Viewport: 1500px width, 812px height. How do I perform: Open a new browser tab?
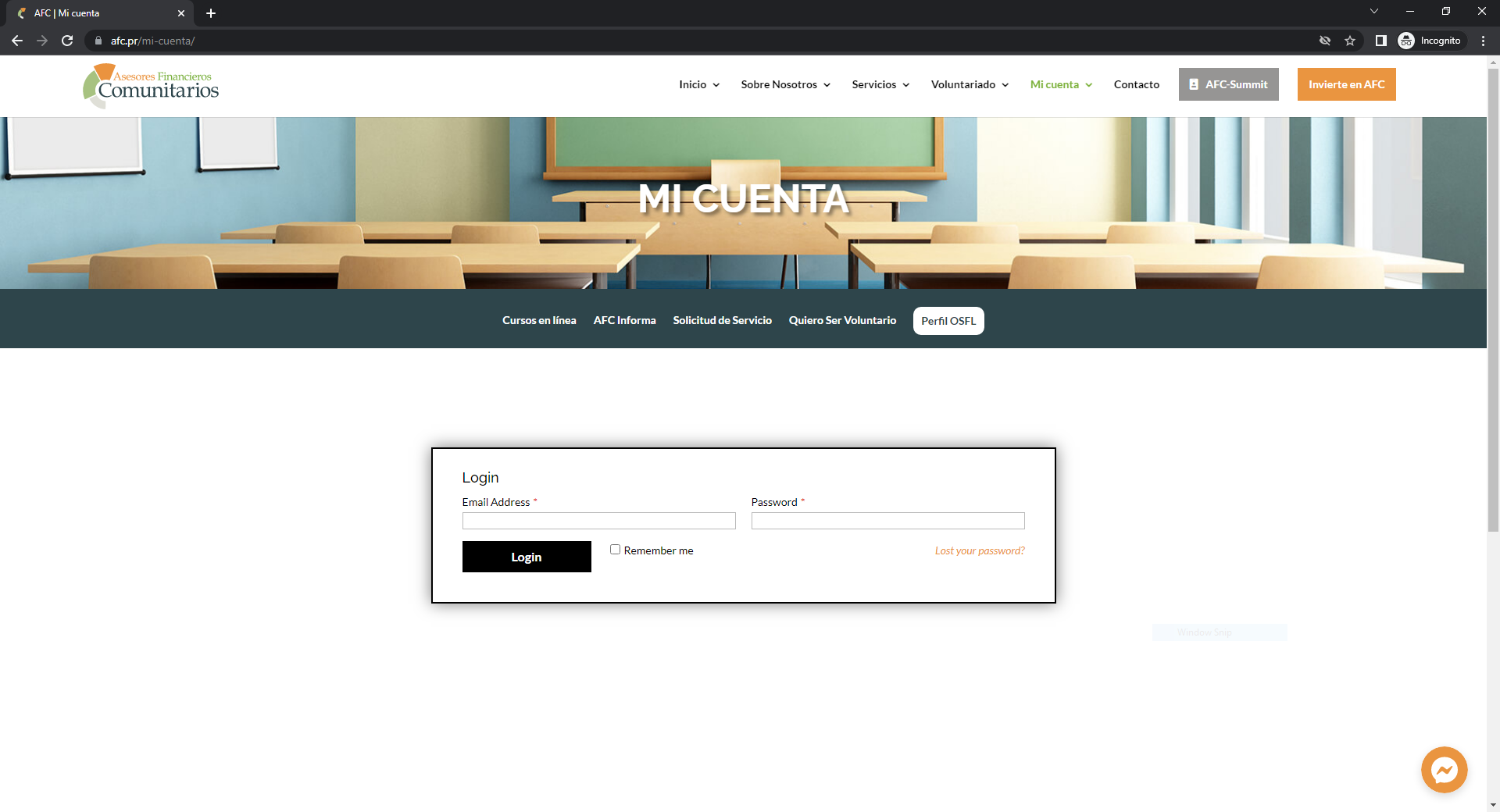click(x=211, y=13)
